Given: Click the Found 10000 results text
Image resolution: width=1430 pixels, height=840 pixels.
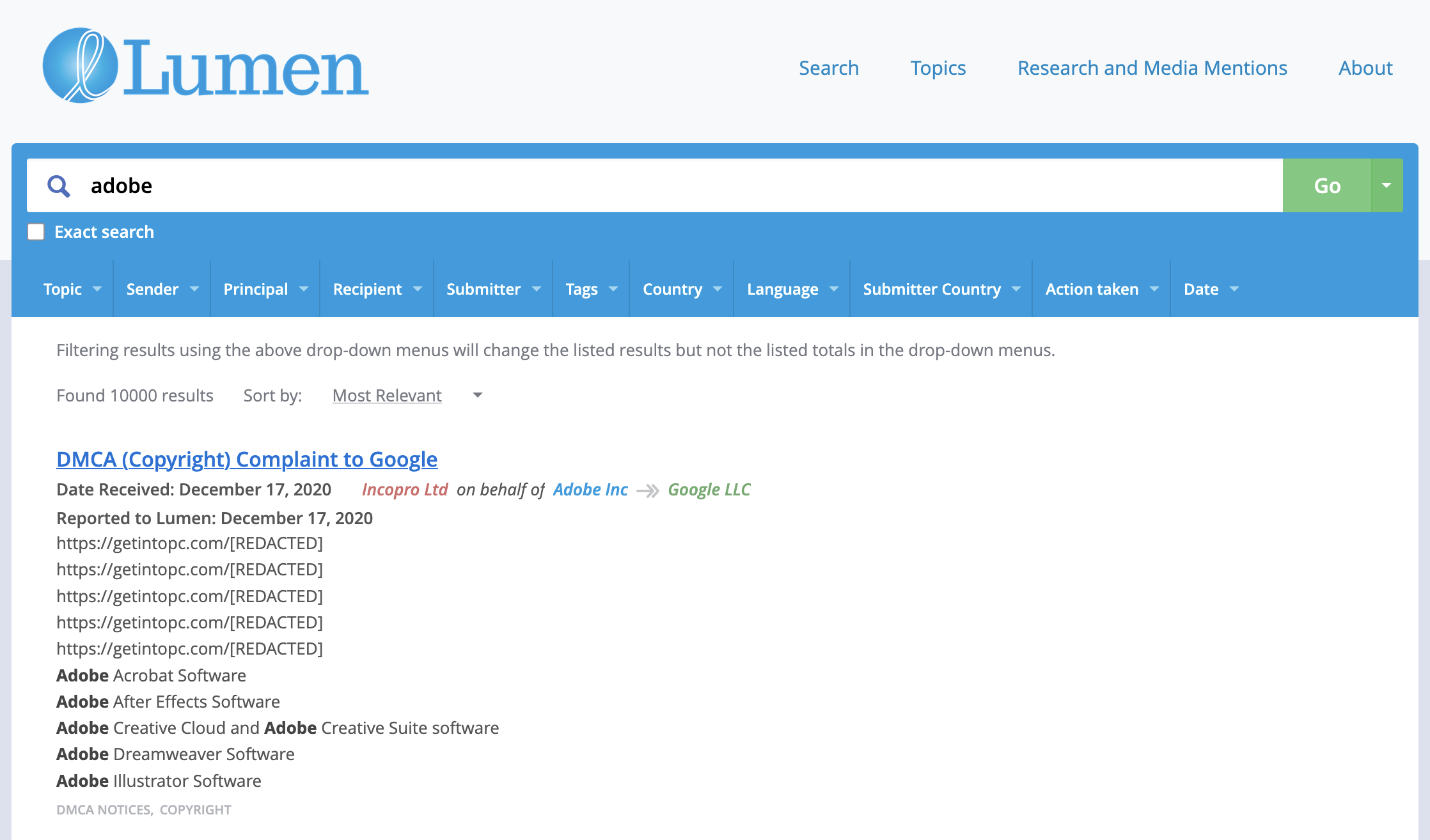Looking at the screenshot, I should tap(135, 396).
